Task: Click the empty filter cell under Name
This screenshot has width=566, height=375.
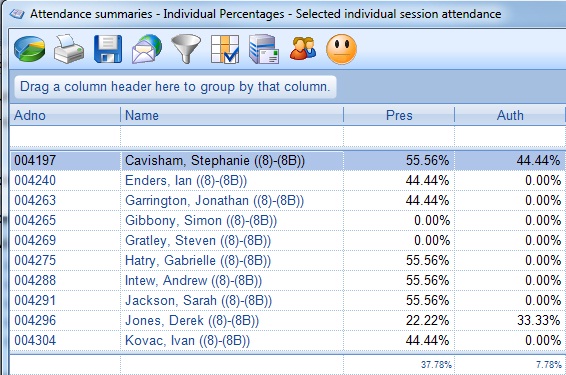Action: click(x=232, y=136)
